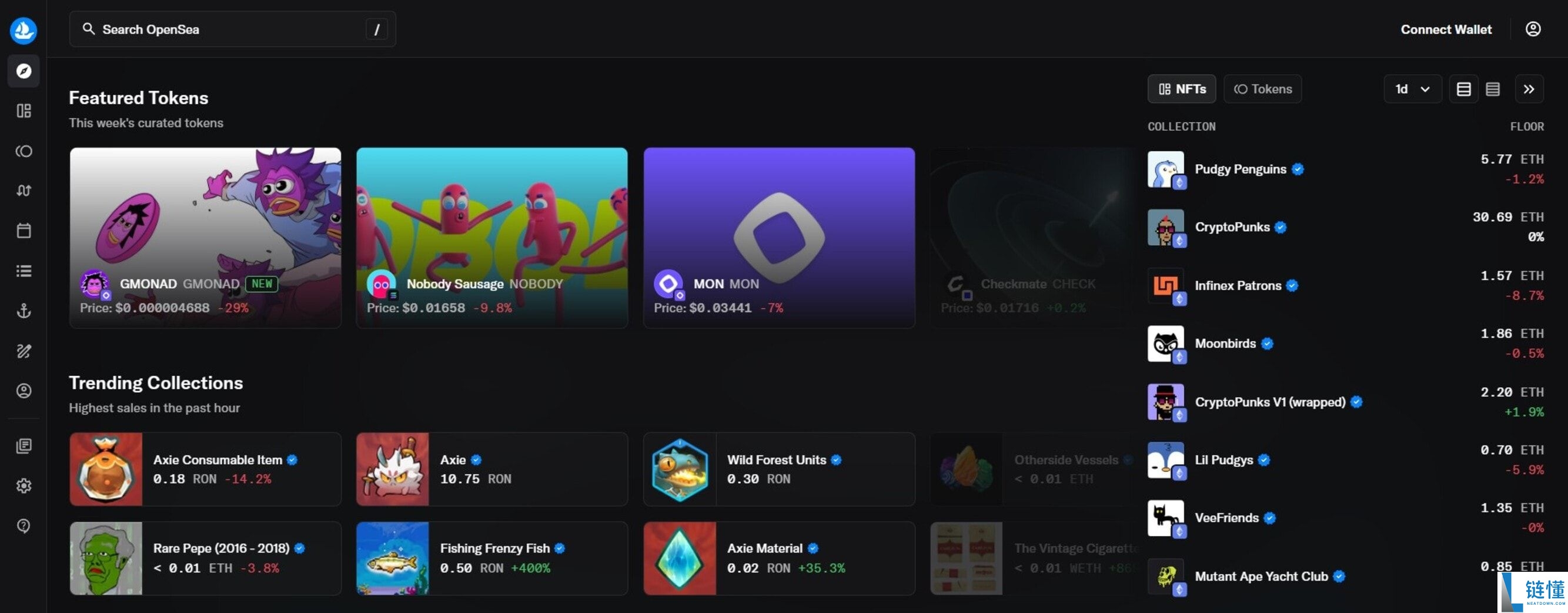Viewport: 1568px width, 613px height.
Task: Select the Tokens tab
Action: coord(1262,89)
